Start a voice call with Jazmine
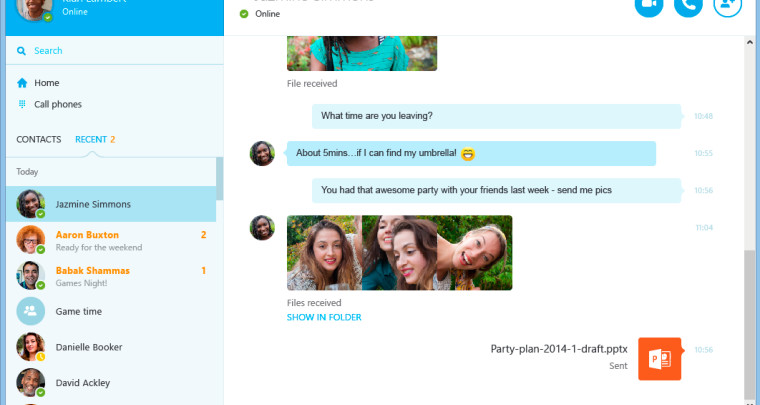 click(688, 5)
